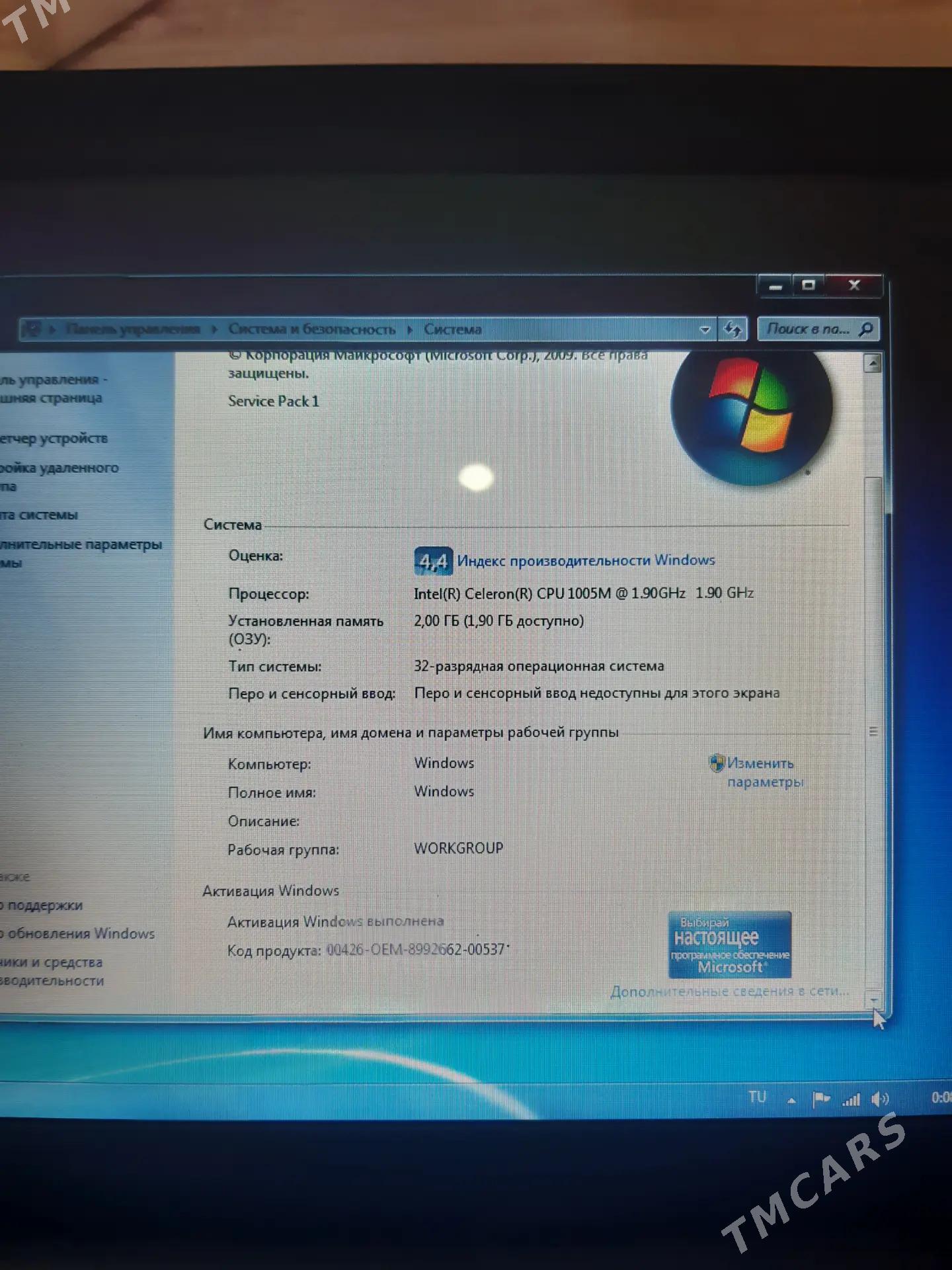This screenshot has width=952, height=1270.
Task: Expand arrow after Панель управления breadcrumb
Action: coord(214,329)
